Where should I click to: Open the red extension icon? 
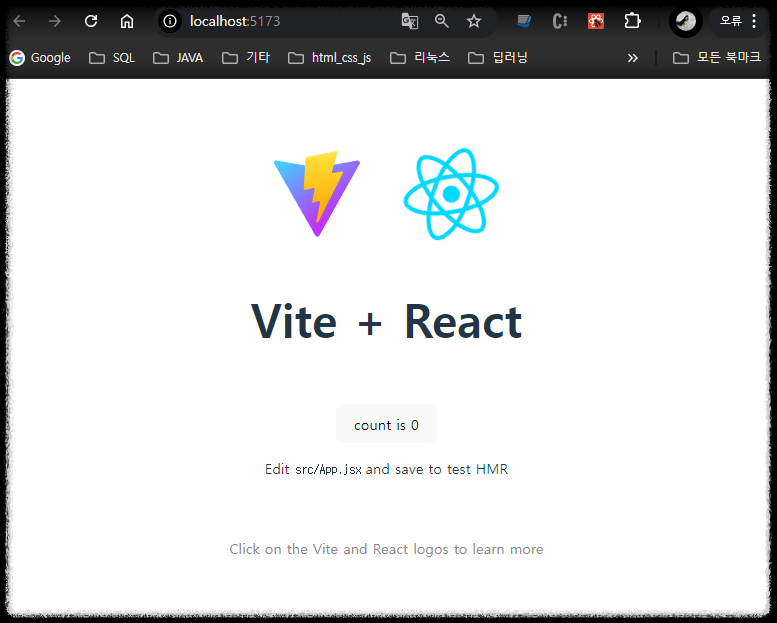[x=596, y=21]
